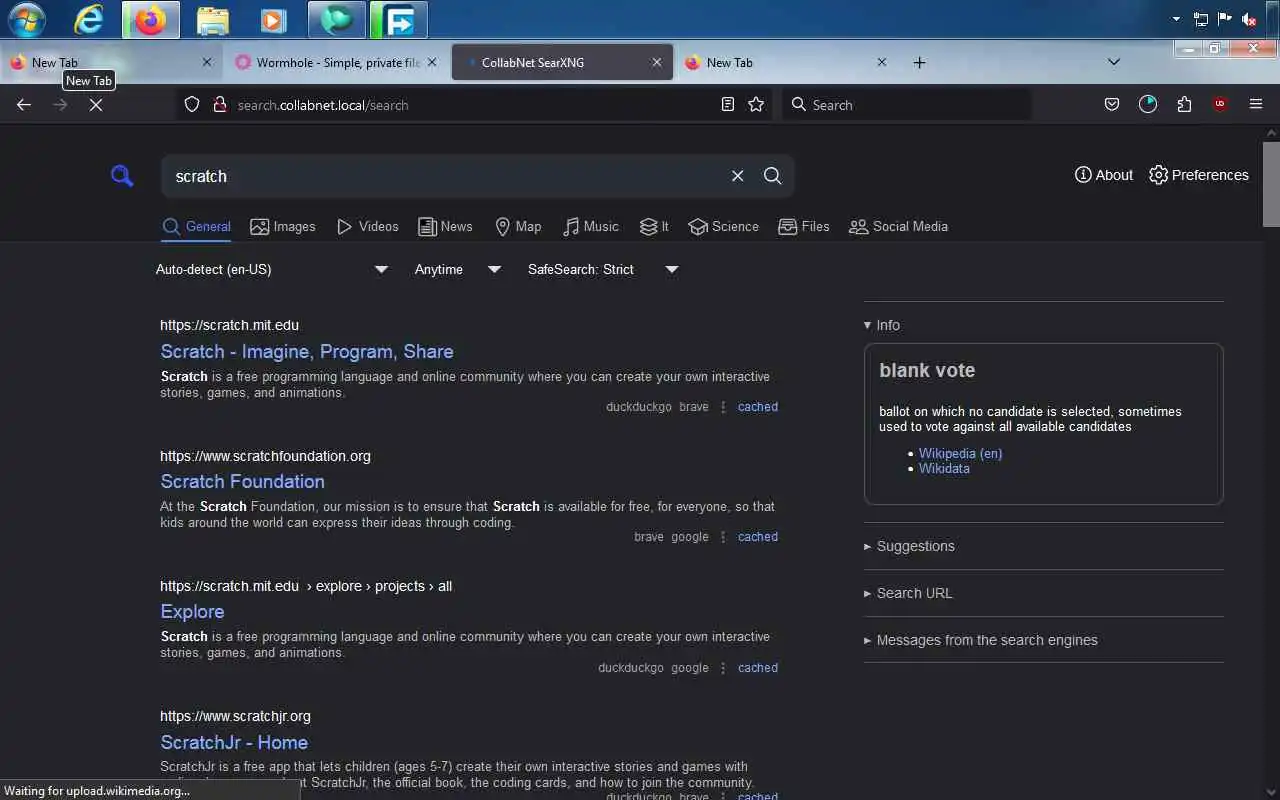Click the scratch query input
1280x800 pixels.
pos(448,176)
